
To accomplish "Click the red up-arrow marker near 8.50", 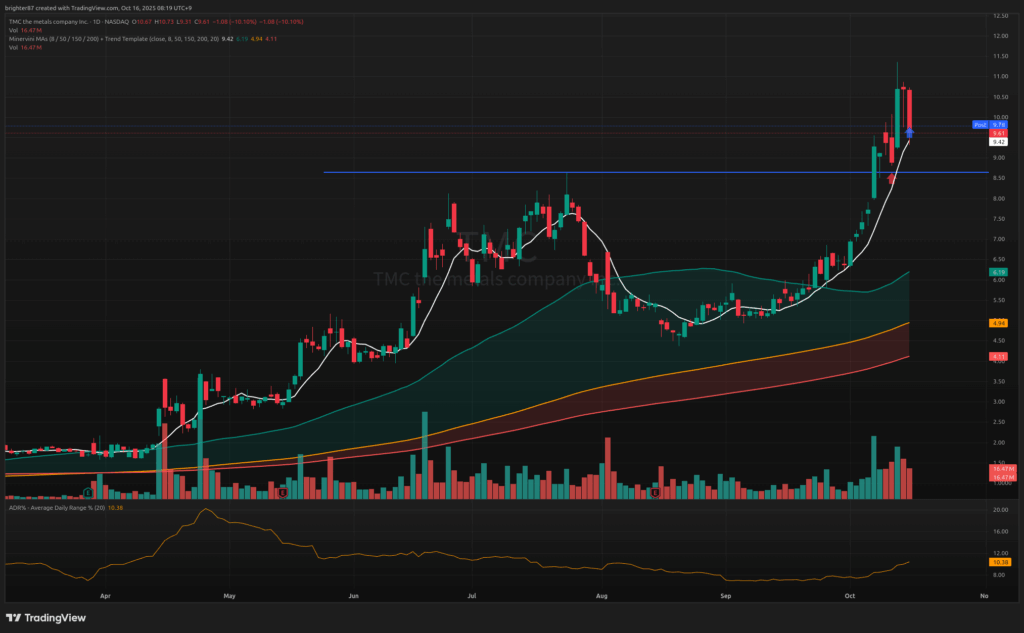I will [x=892, y=178].
